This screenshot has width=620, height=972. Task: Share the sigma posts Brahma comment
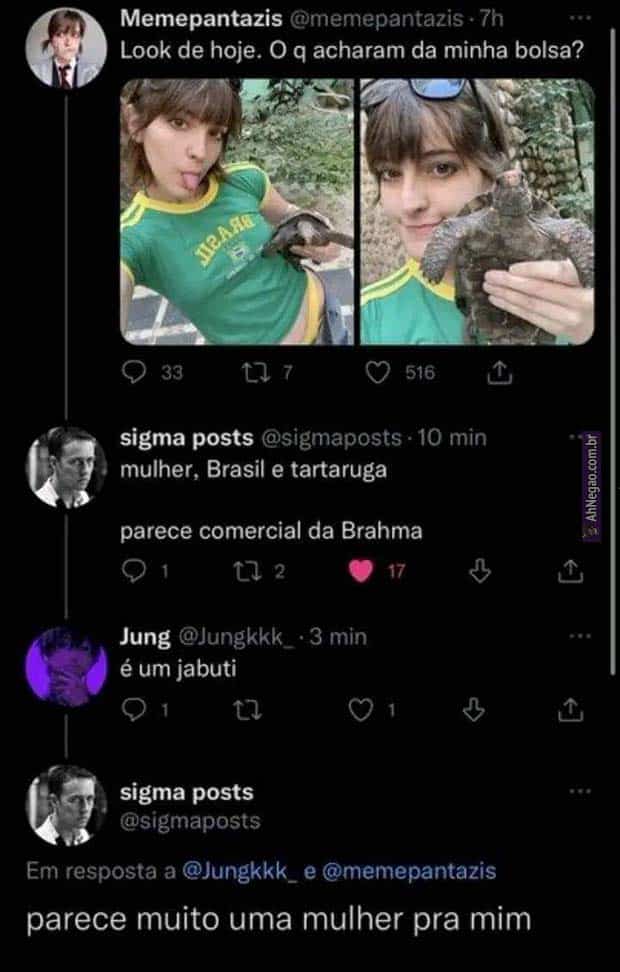point(568,570)
